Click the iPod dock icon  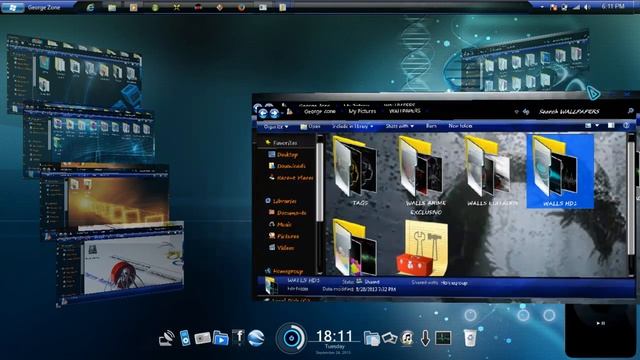[185, 338]
